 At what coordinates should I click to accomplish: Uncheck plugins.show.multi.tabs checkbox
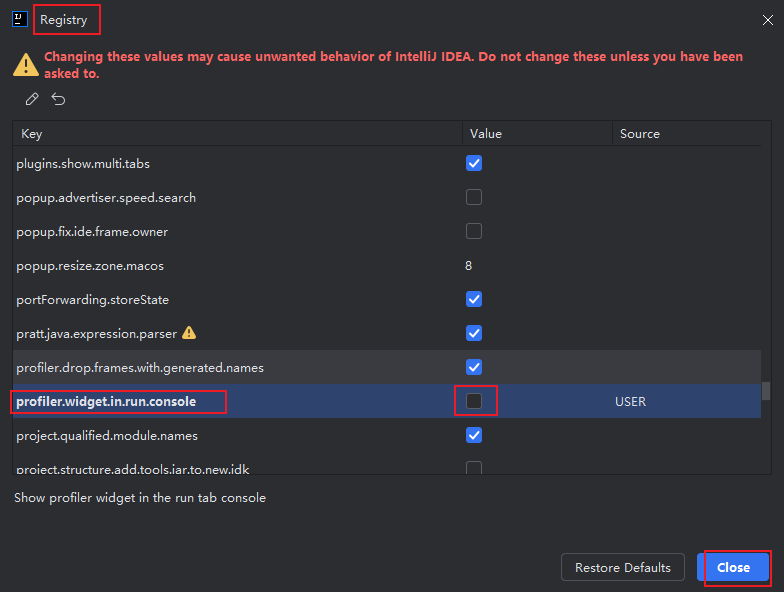point(474,163)
